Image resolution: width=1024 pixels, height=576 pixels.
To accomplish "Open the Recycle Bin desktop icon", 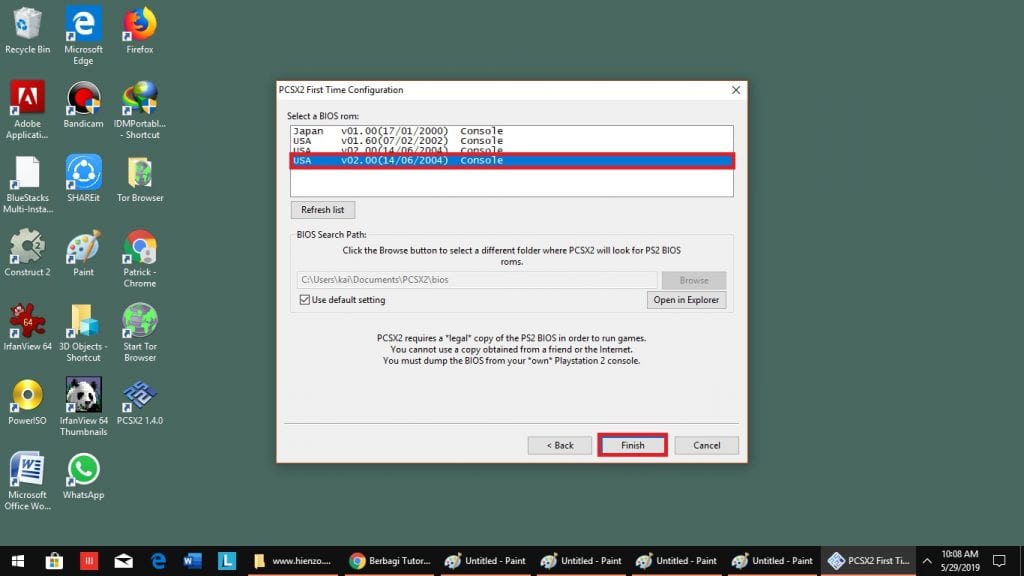I will point(27,30).
